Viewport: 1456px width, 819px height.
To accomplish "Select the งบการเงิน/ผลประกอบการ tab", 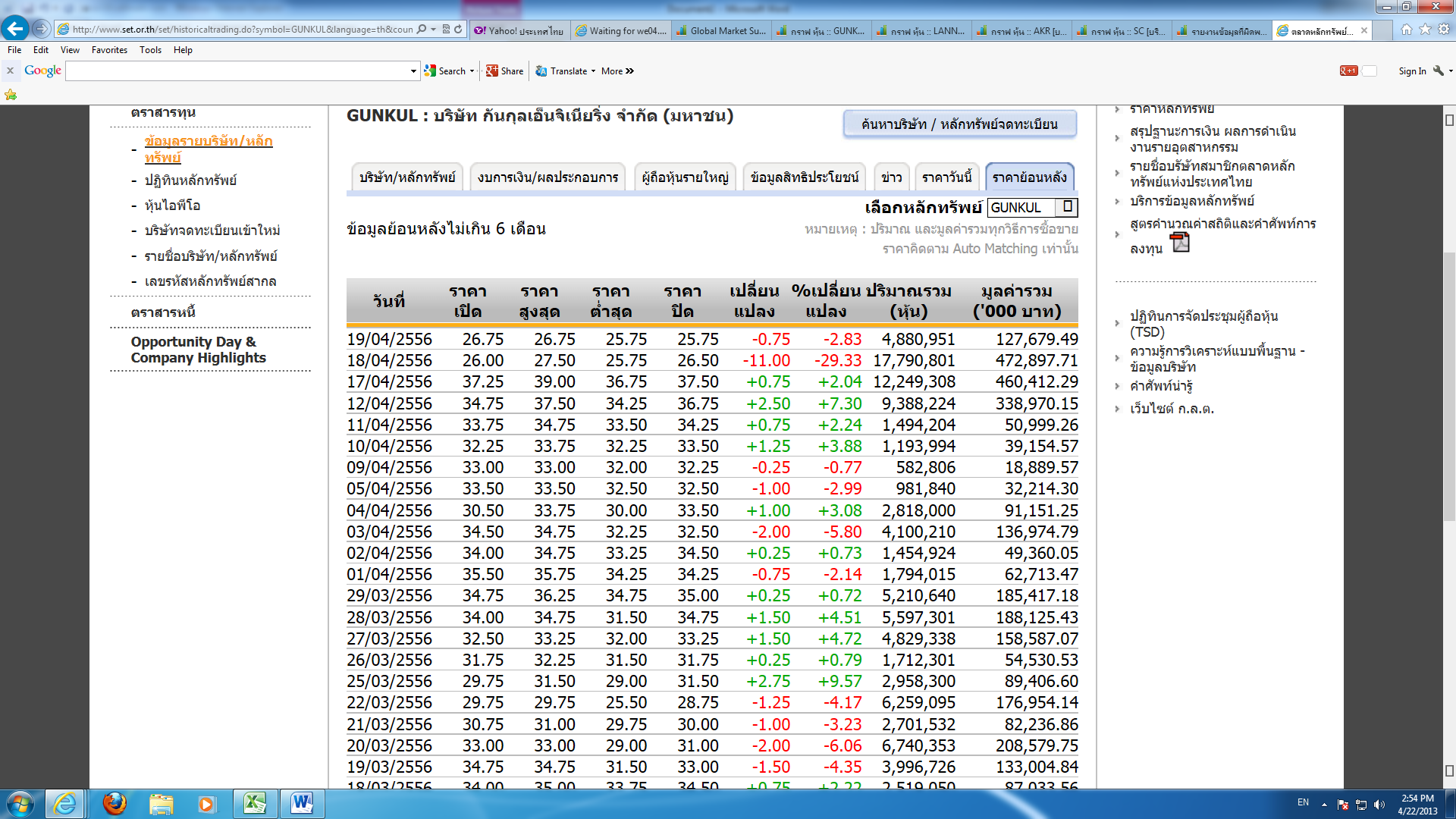I will [x=548, y=177].
